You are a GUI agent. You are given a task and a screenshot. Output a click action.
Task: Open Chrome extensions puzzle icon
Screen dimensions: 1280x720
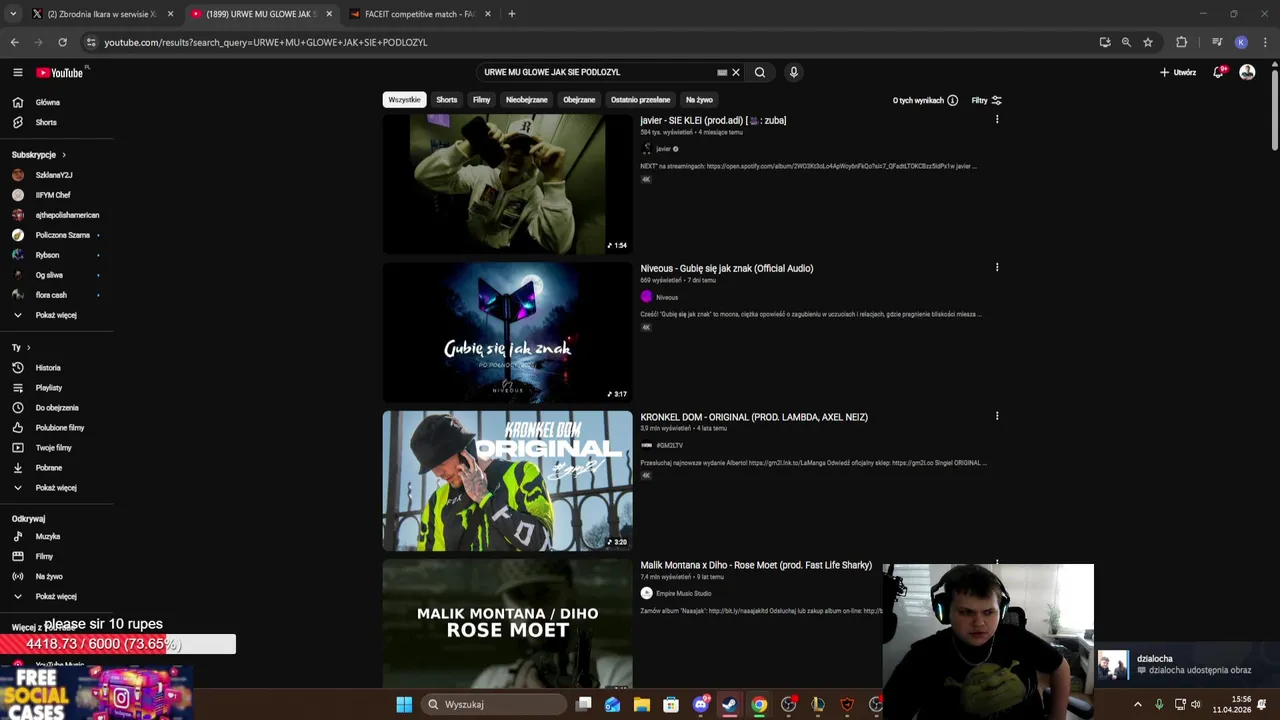tap(1182, 42)
